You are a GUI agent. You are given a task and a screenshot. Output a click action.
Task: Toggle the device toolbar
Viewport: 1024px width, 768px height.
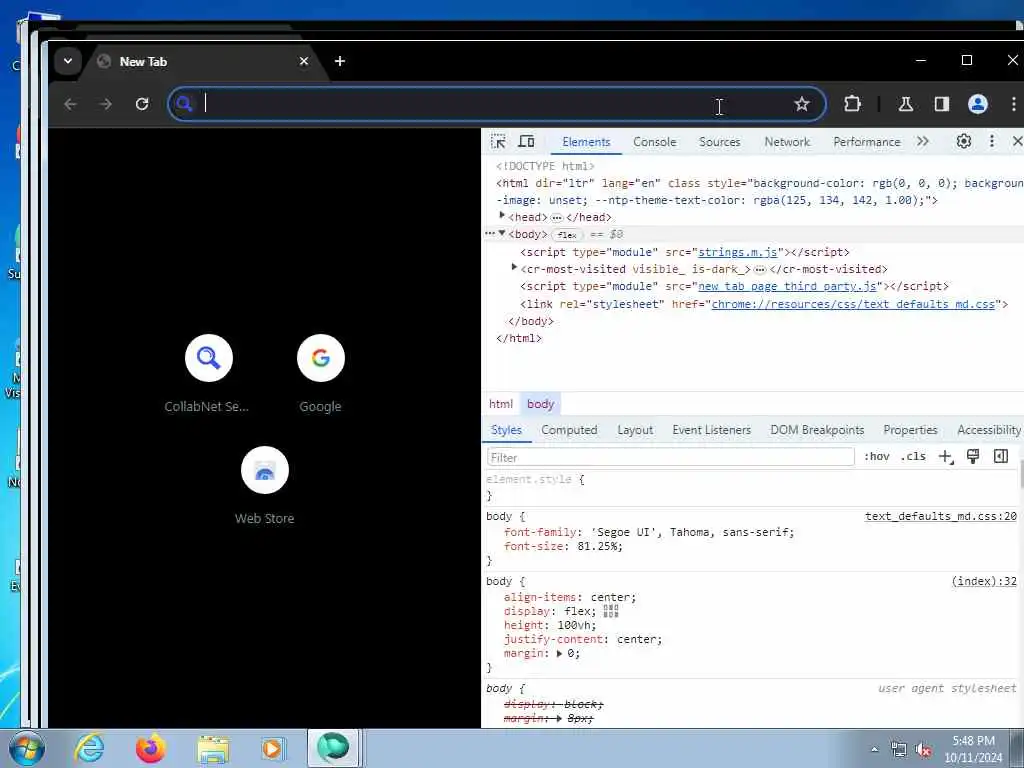tap(526, 142)
